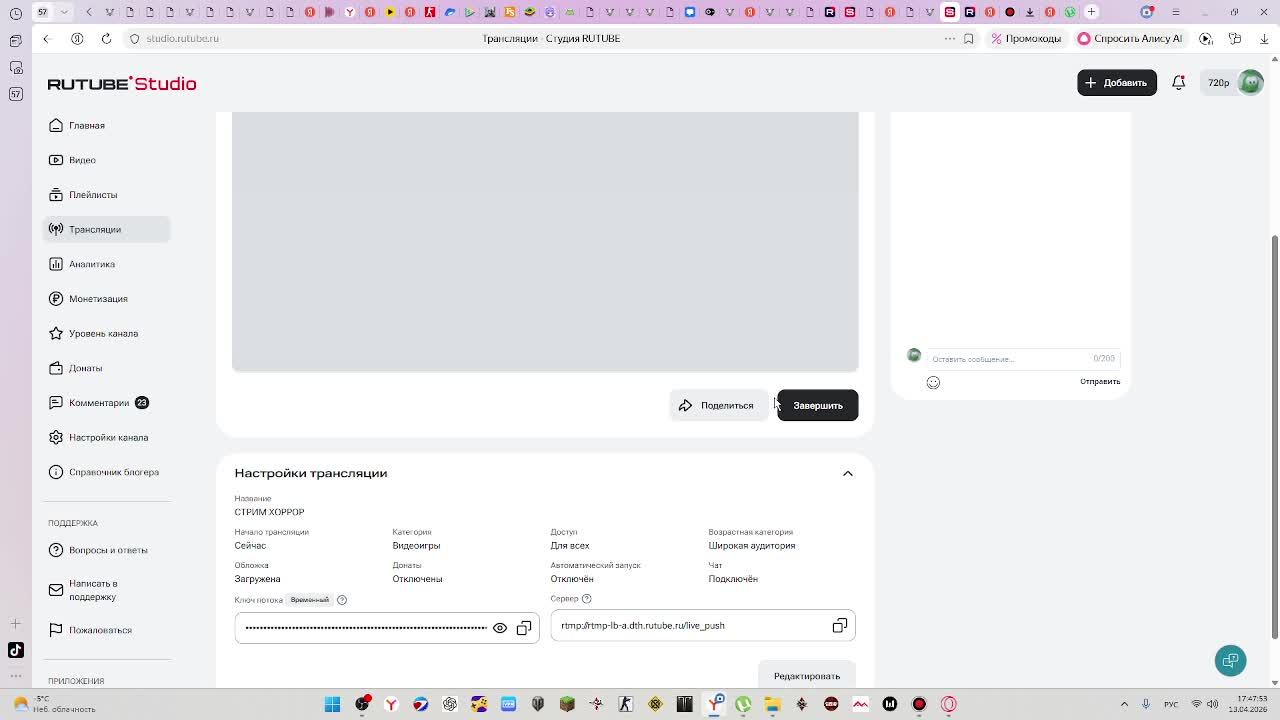This screenshot has width=1280, height=720.
Task: Click the Сервер help icon
Action: (587, 599)
